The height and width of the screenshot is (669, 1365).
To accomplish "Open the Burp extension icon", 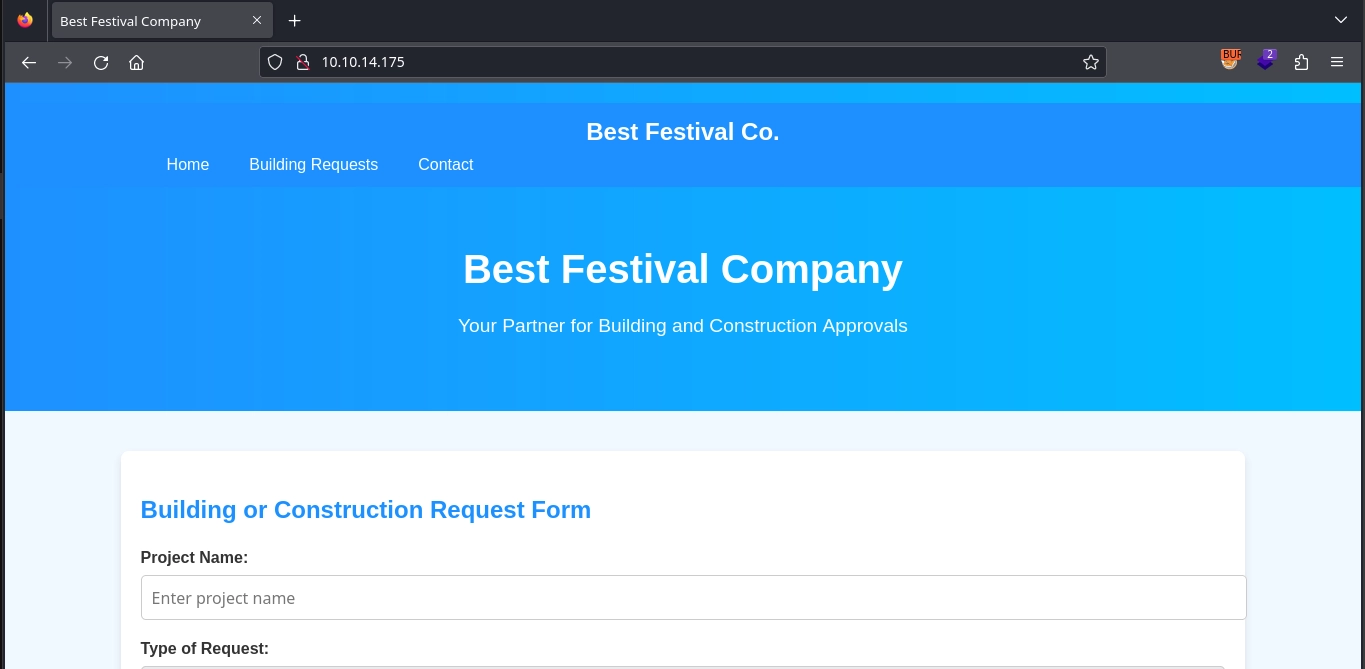I will coord(1230,60).
